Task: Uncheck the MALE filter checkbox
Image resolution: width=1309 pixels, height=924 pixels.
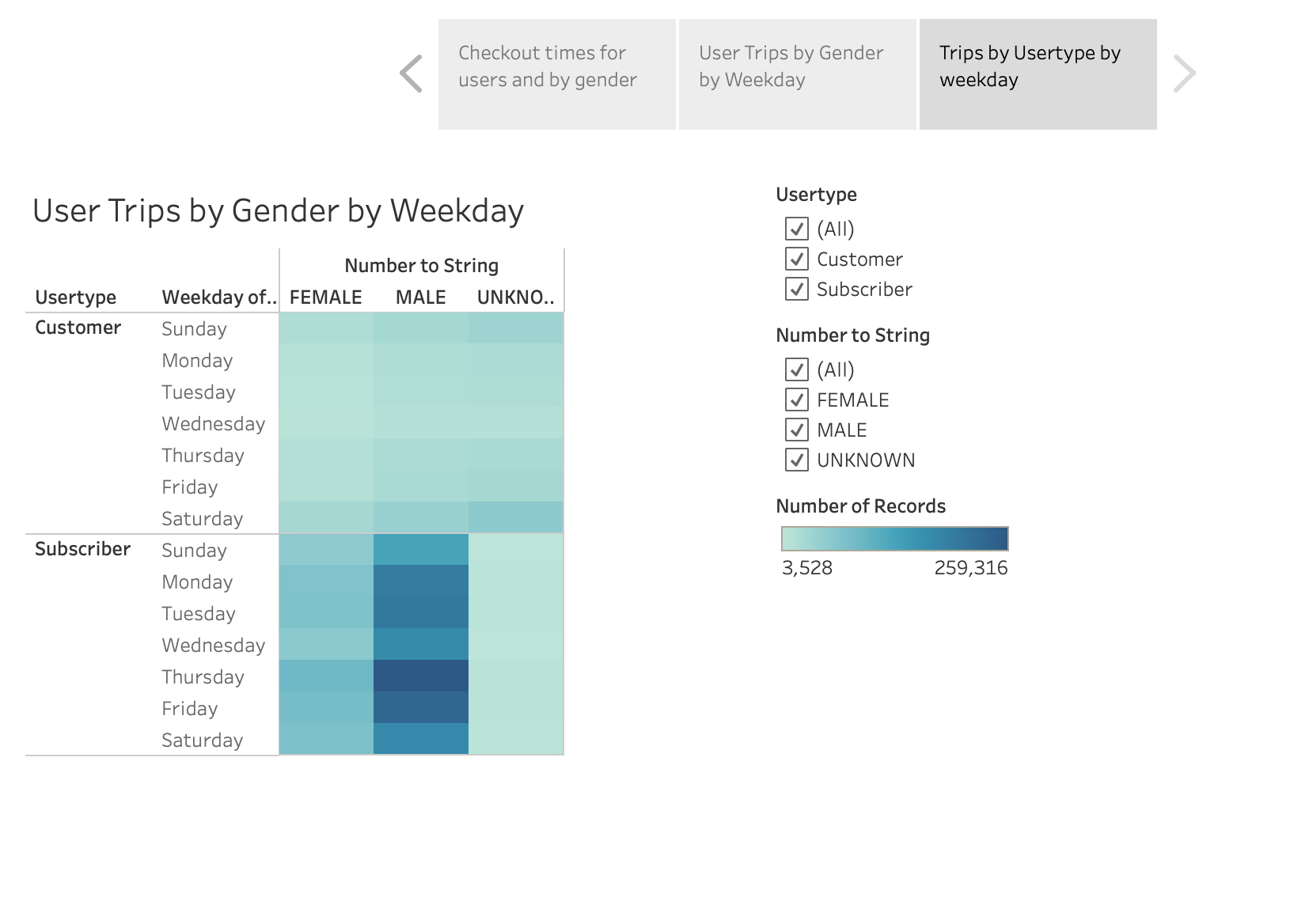Action: 797,430
